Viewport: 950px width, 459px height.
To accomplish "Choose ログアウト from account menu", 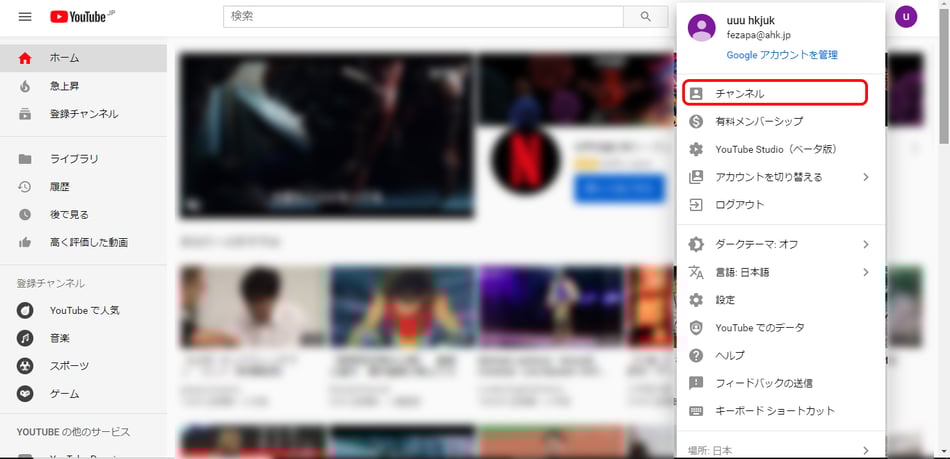I will tap(781, 205).
